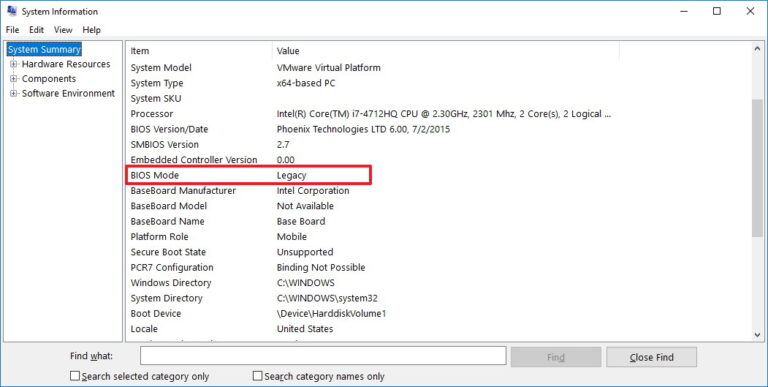Expand the Software Environment node
The image size is (768, 387).
pyautogui.click(x=14, y=94)
